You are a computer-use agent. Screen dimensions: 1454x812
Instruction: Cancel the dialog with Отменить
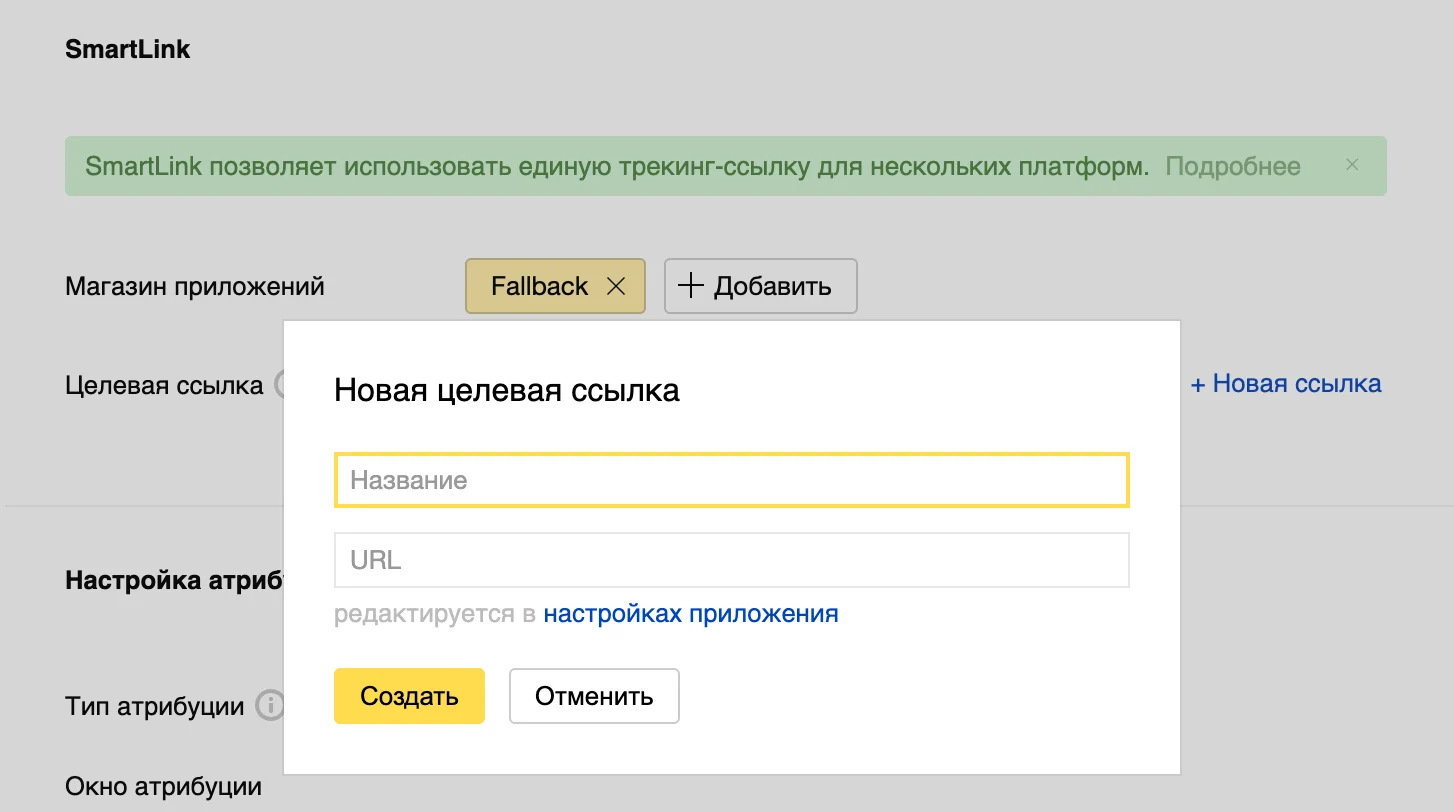tap(594, 695)
